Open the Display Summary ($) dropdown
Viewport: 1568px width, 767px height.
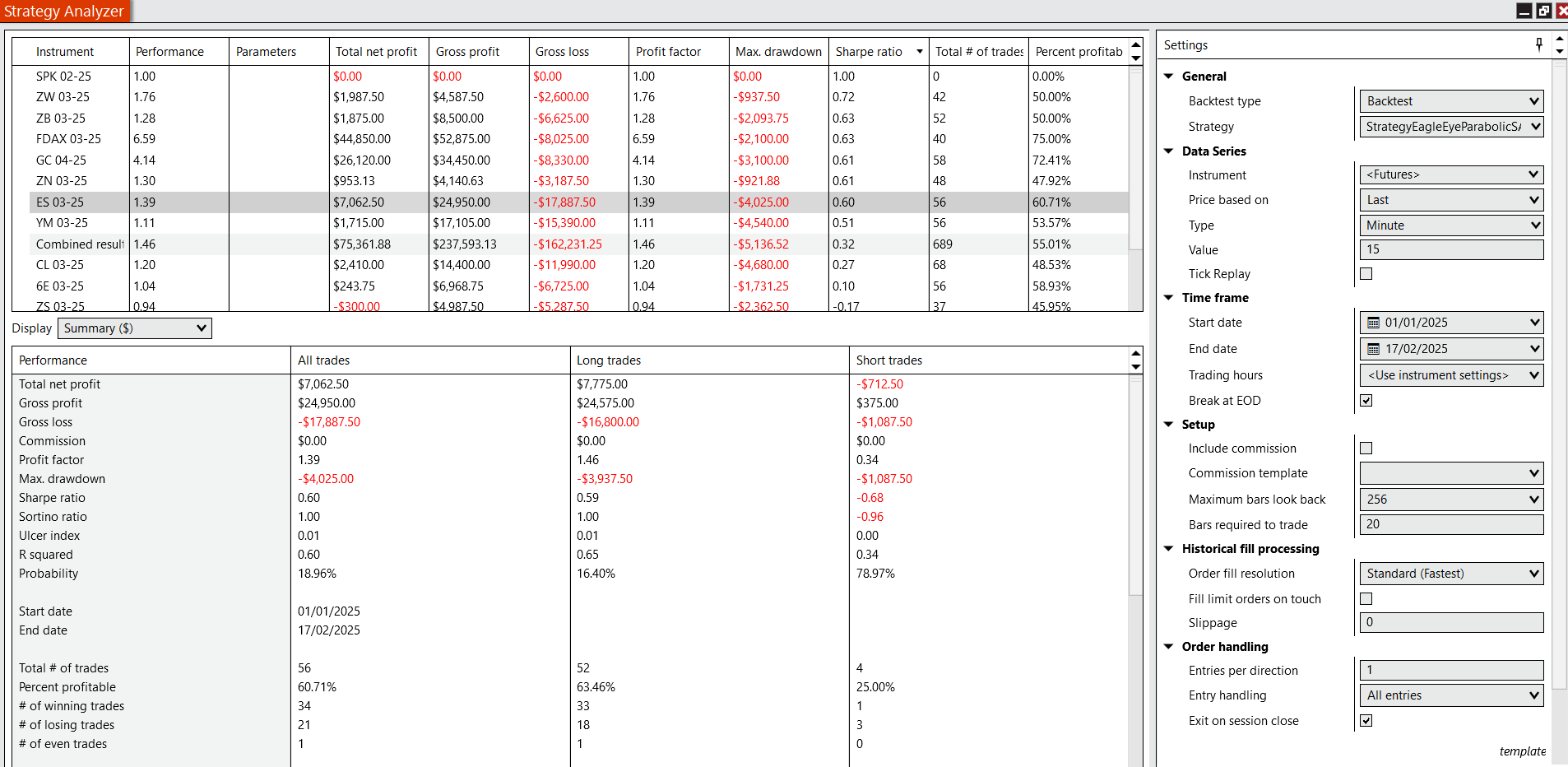(x=135, y=328)
